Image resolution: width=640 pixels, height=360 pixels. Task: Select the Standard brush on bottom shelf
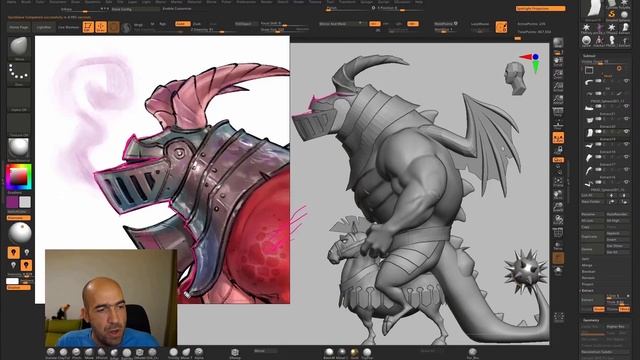51,352
